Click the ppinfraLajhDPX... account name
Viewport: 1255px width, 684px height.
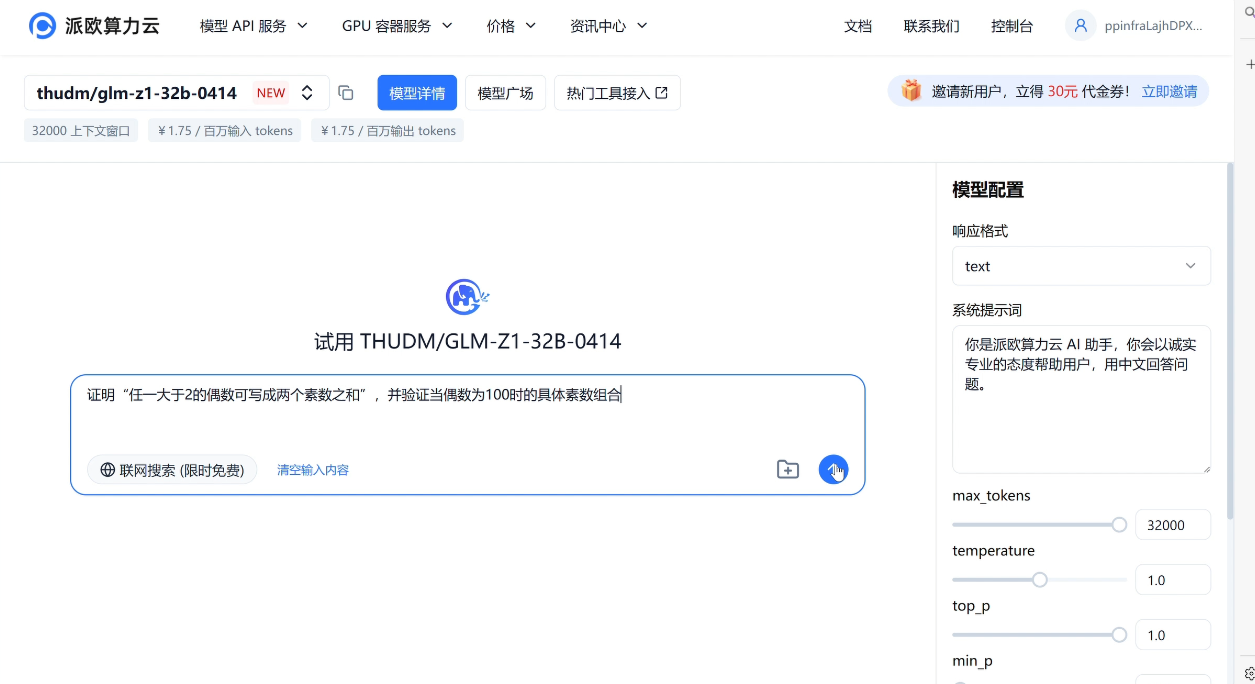(1153, 27)
